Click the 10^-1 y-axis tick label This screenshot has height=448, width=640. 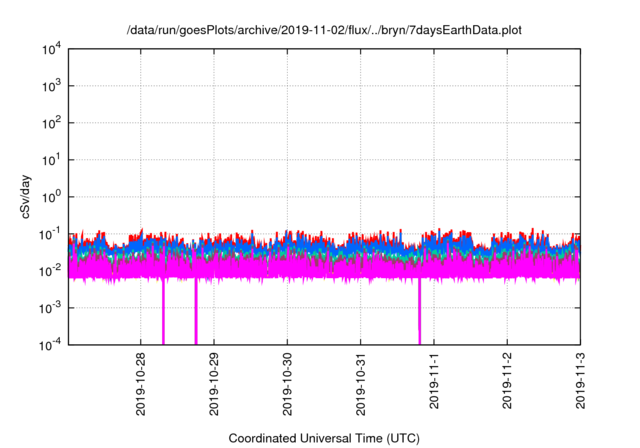click(x=51, y=234)
